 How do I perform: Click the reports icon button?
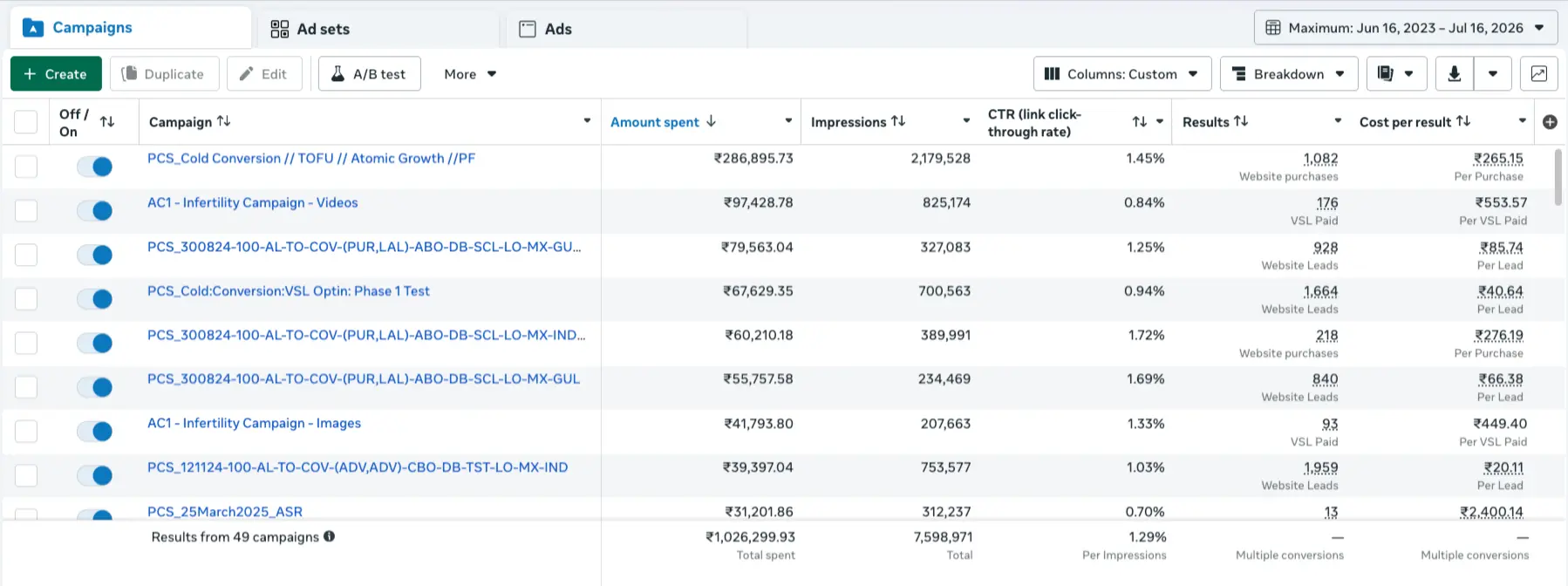tap(1396, 74)
